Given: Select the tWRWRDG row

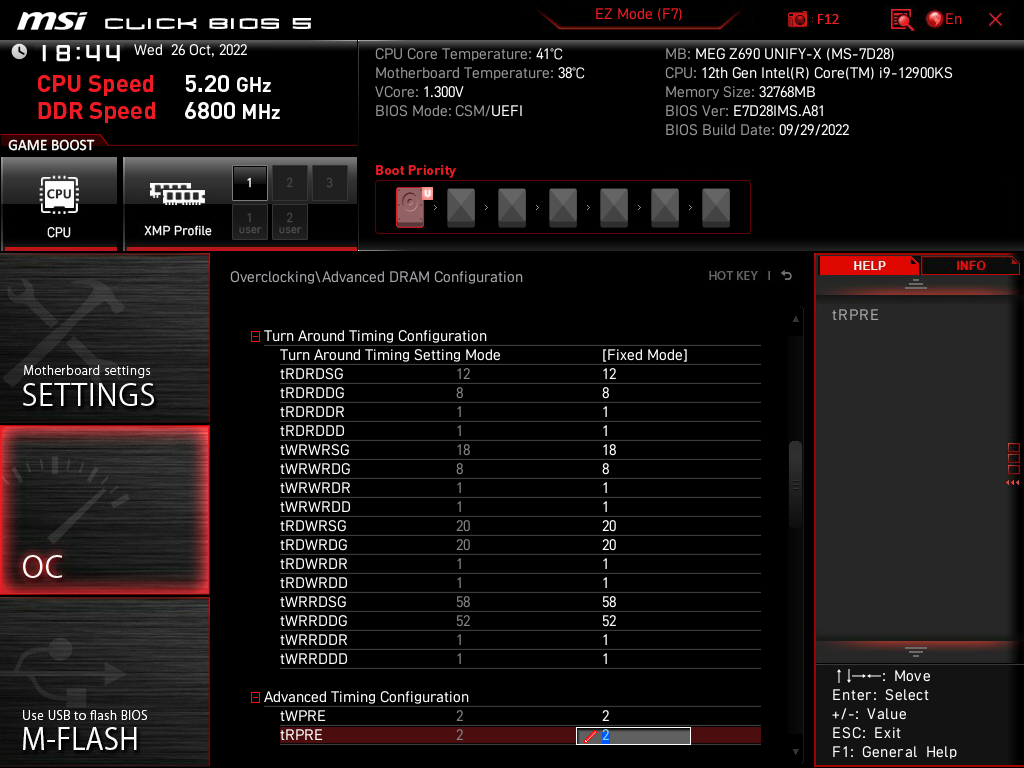Looking at the screenshot, I should point(520,469).
